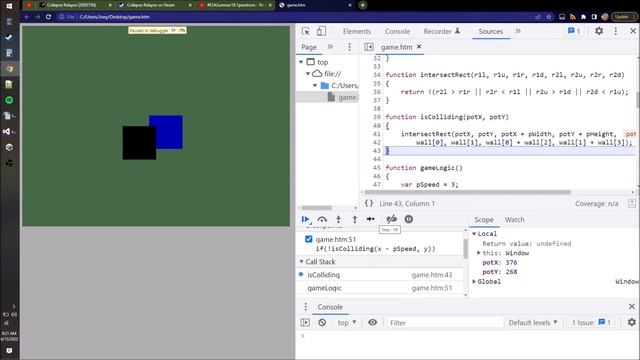Select the gameLogic call stack frame
Screen dimensions: 640x360
click(x=380, y=288)
